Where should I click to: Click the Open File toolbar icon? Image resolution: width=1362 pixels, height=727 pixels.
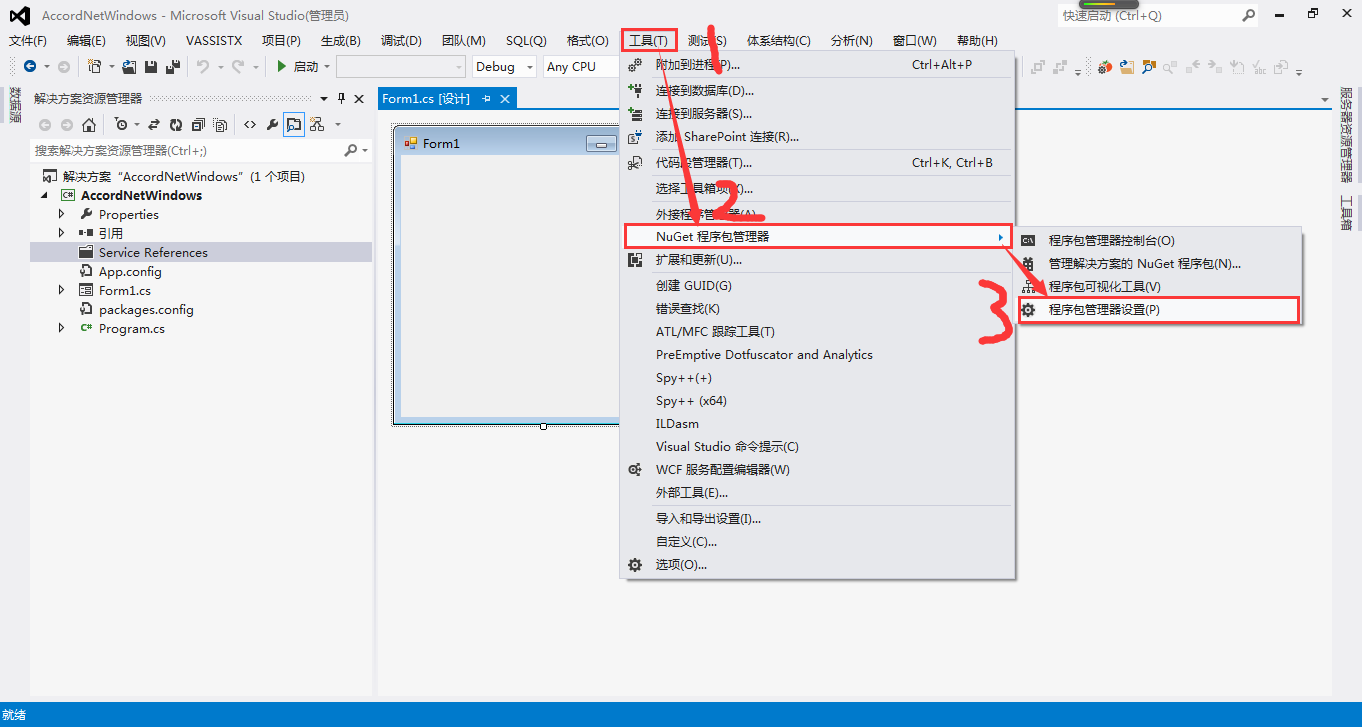(129, 66)
